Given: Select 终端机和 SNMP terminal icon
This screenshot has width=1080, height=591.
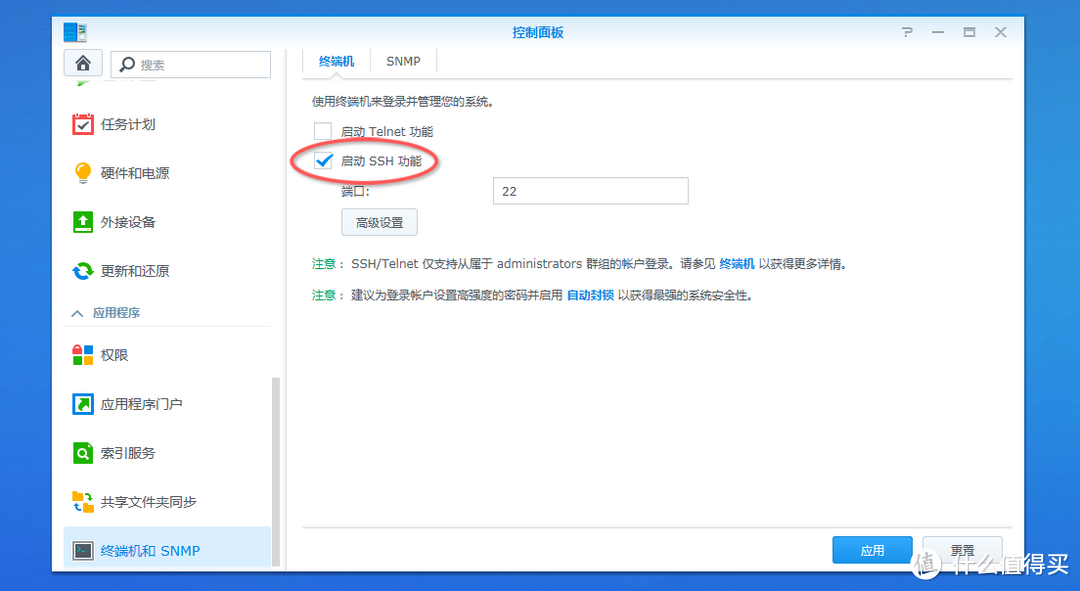Looking at the screenshot, I should (83, 550).
